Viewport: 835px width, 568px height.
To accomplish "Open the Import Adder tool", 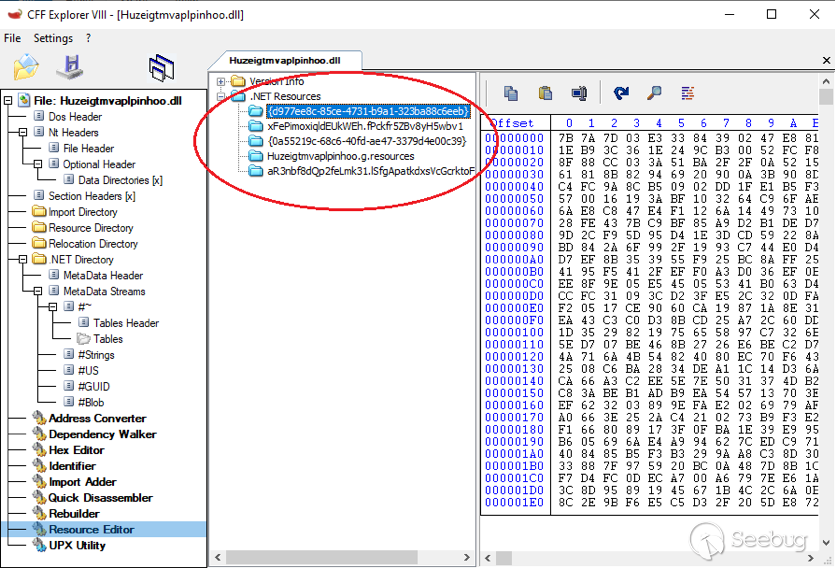I will pos(83,482).
